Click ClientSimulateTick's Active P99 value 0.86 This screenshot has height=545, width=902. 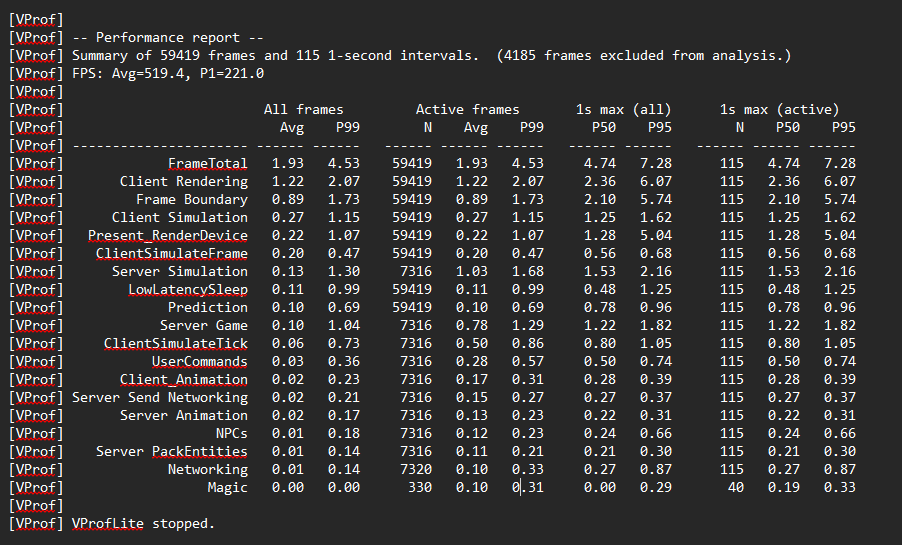click(x=528, y=344)
